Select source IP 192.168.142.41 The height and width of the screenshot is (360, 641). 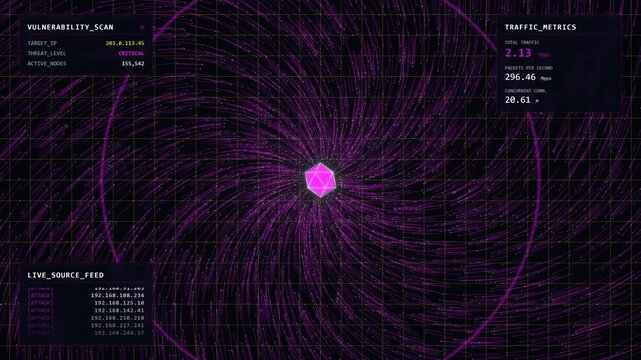119,311
